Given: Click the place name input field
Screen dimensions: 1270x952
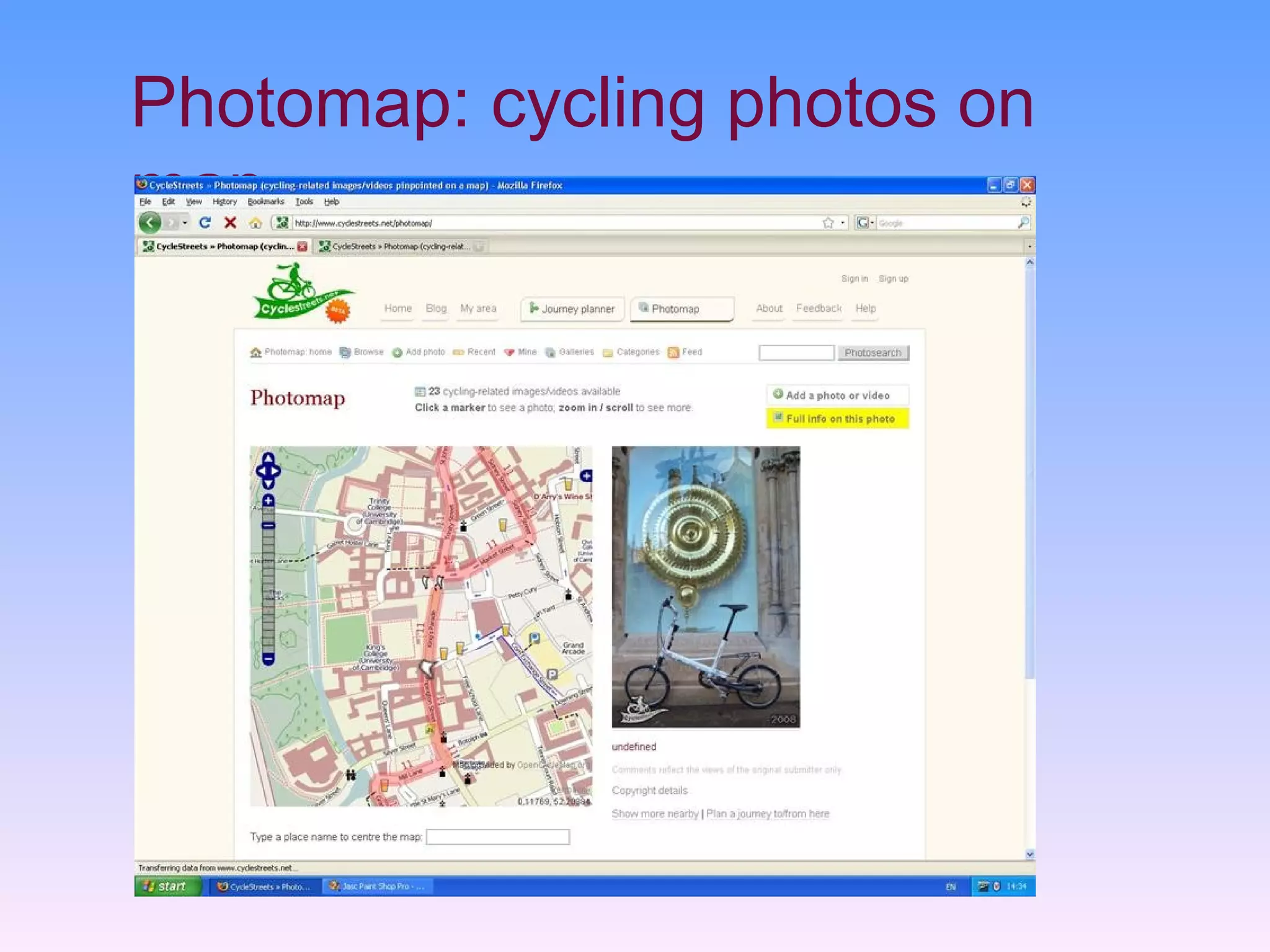Looking at the screenshot, I should (x=498, y=837).
